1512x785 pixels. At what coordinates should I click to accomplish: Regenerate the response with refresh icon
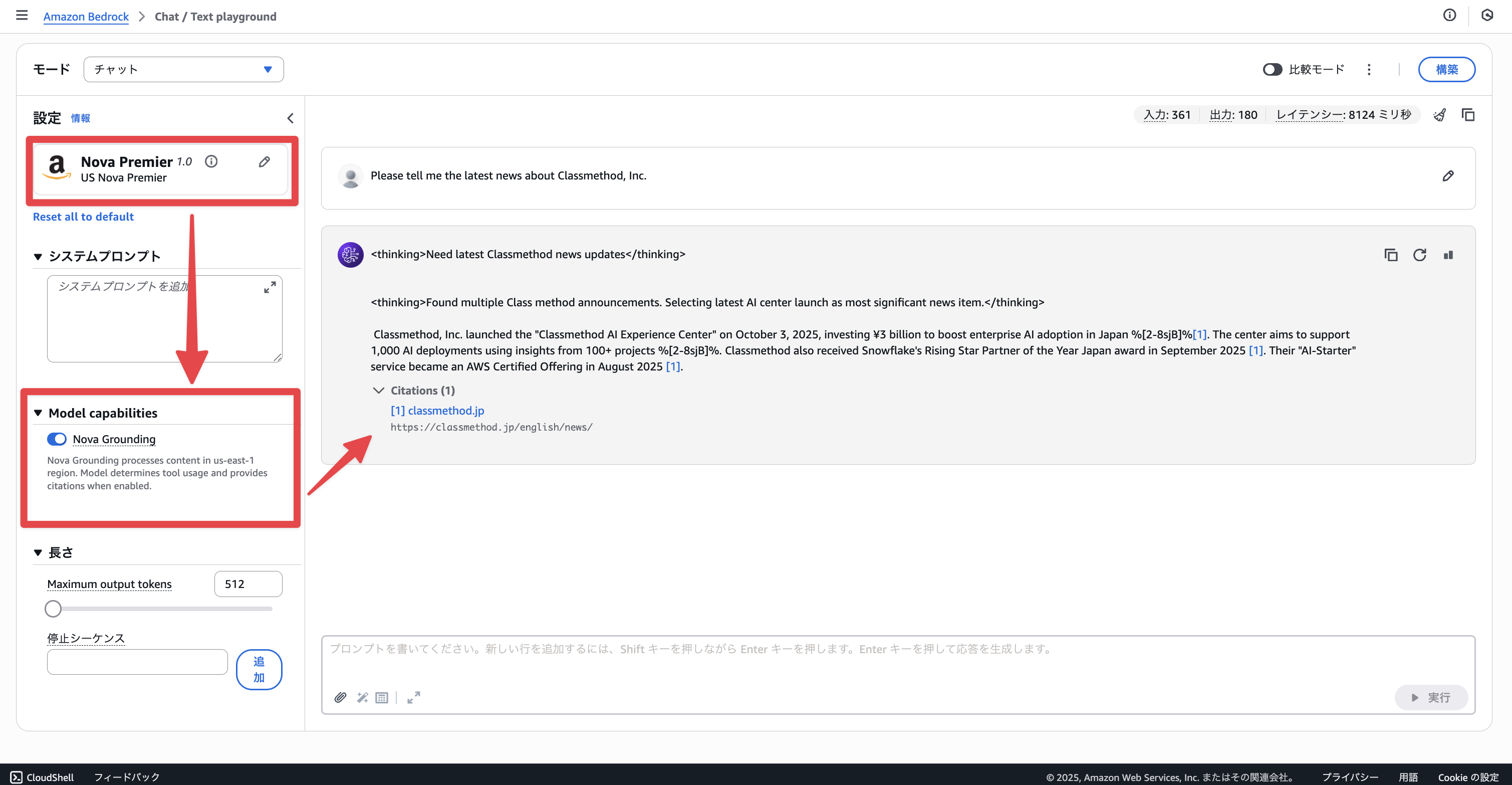tap(1419, 255)
